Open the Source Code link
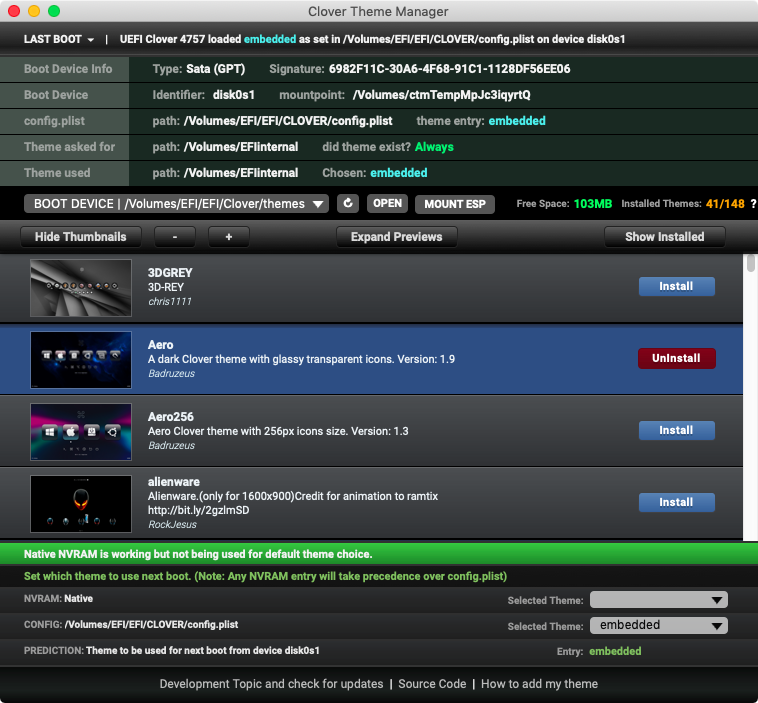 coord(432,684)
